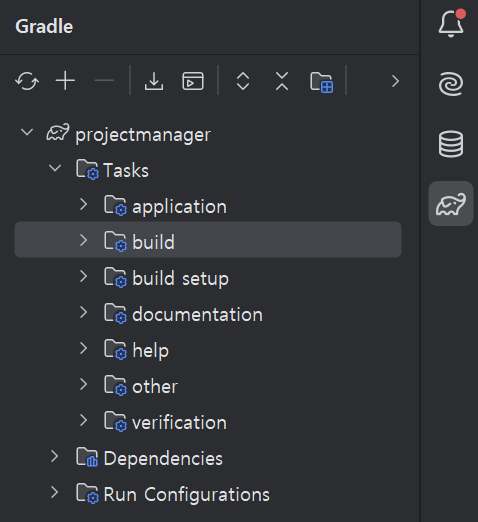Select the documentation task group
The width and height of the screenshot is (478, 522).
click(x=197, y=315)
